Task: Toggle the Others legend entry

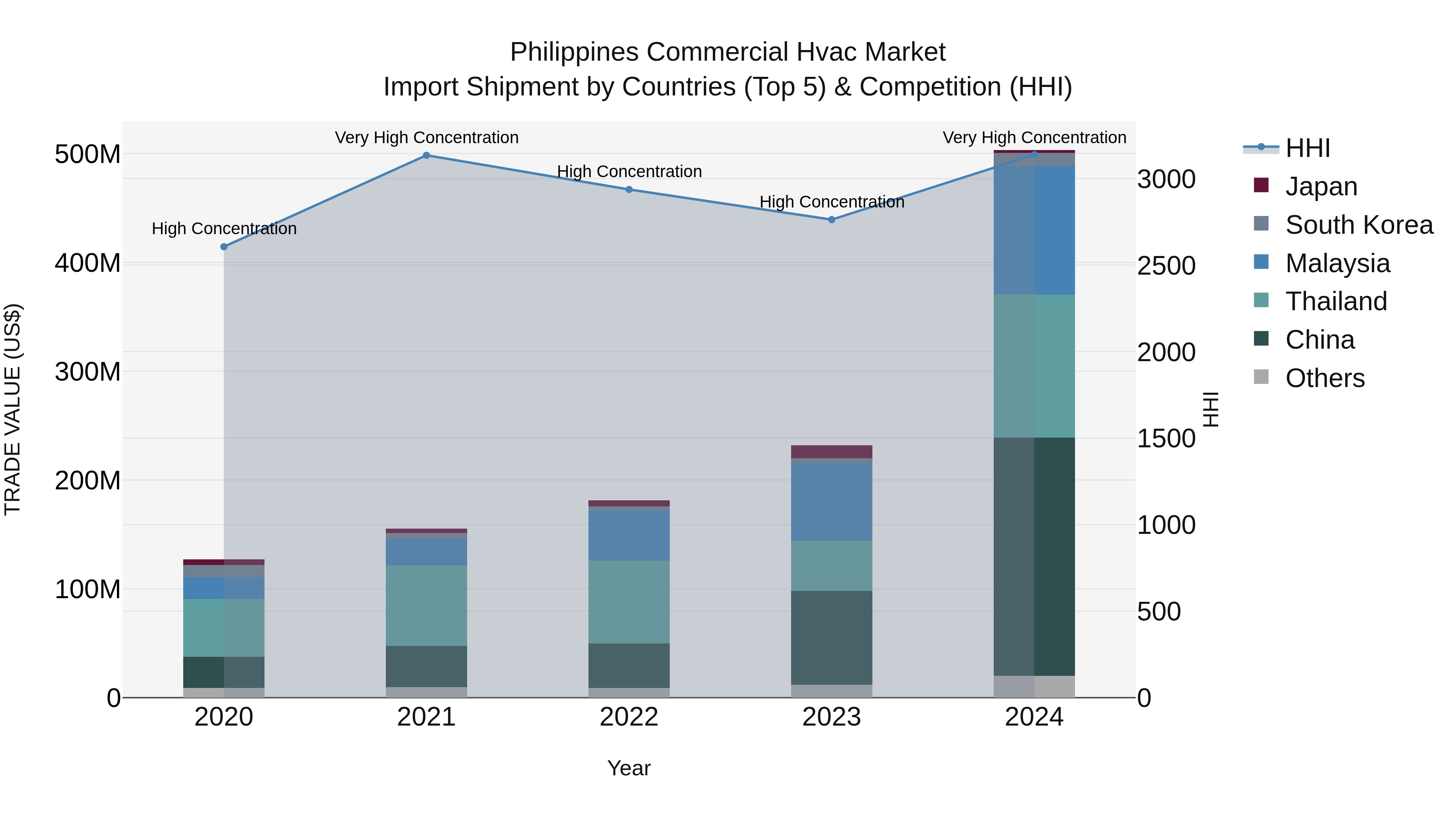Action: click(x=1309, y=378)
